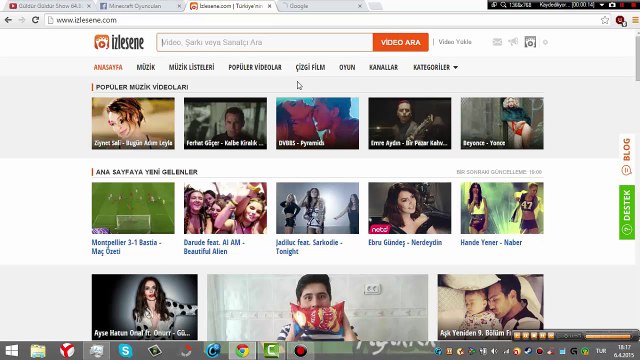
Task: Open ÇİZGİ FİLM menu item
Action: (x=310, y=67)
